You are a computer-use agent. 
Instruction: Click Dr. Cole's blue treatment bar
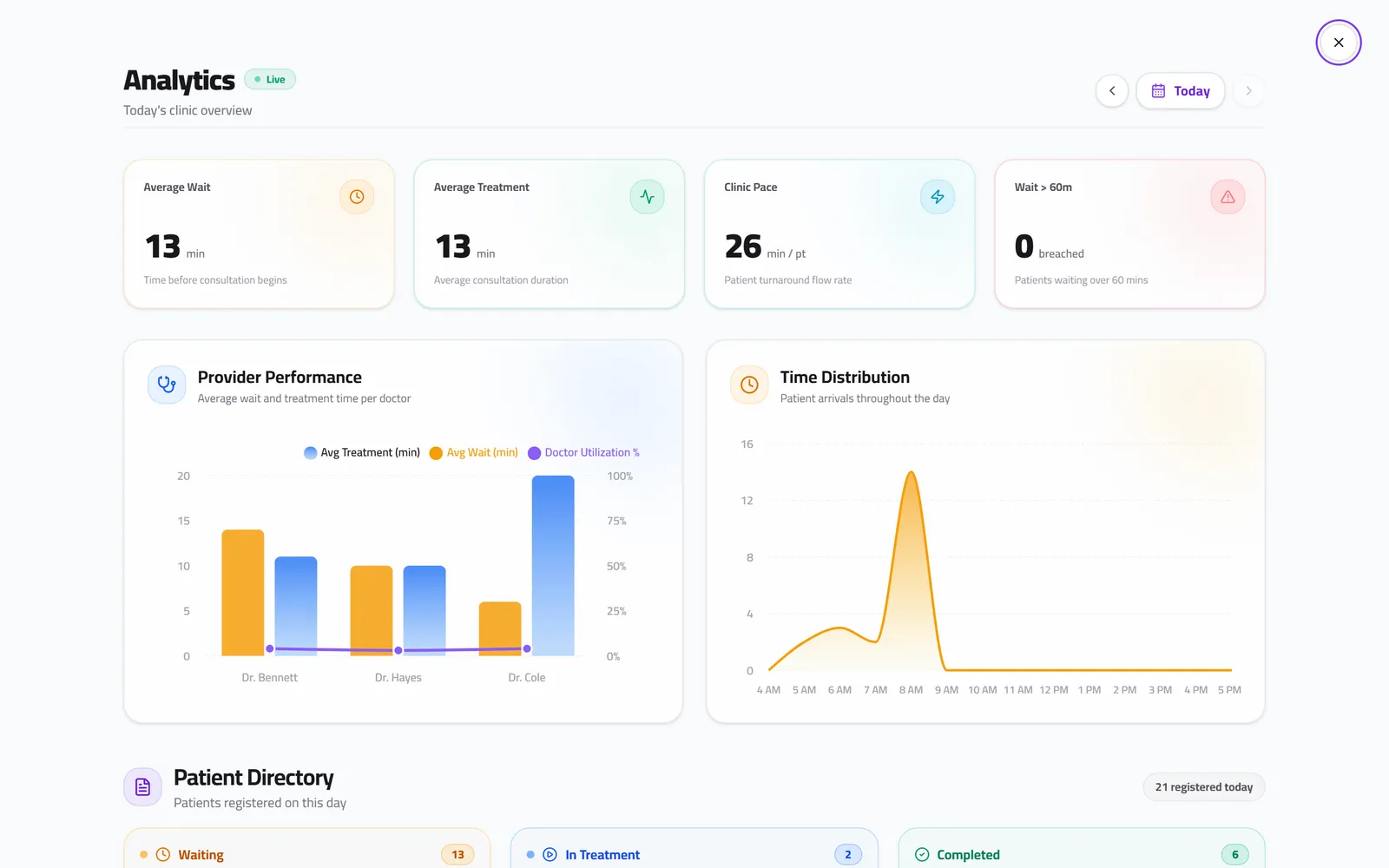(553, 565)
